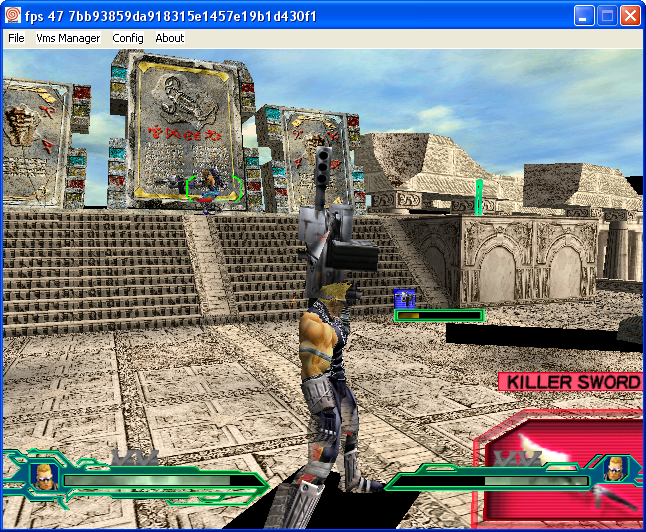The height and width of the screenshot is (532, 646).
Task: Click the KILLER SWORD weapon label
Action: (x=571, y=382)
